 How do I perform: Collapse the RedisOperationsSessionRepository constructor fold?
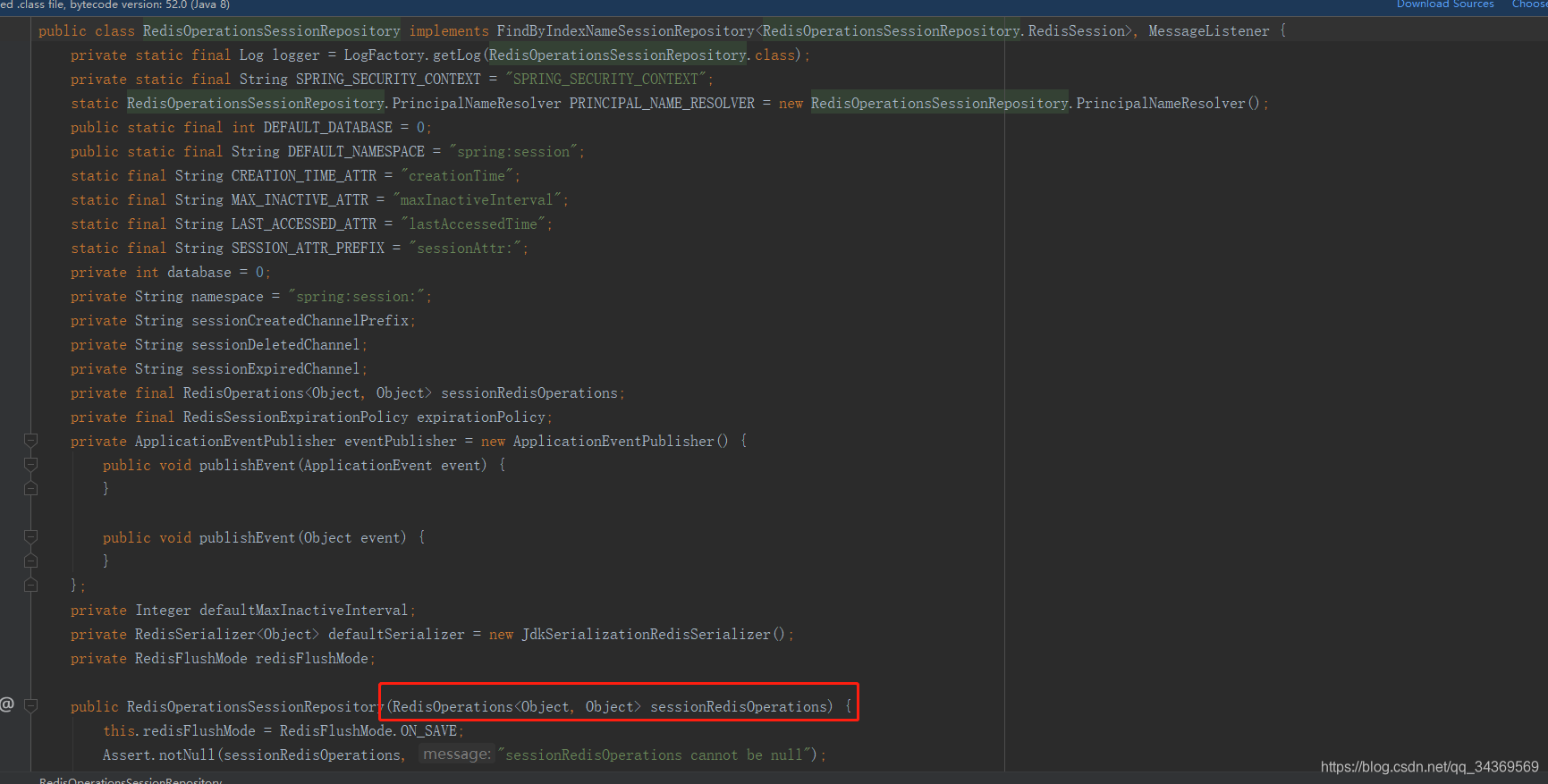30,706
